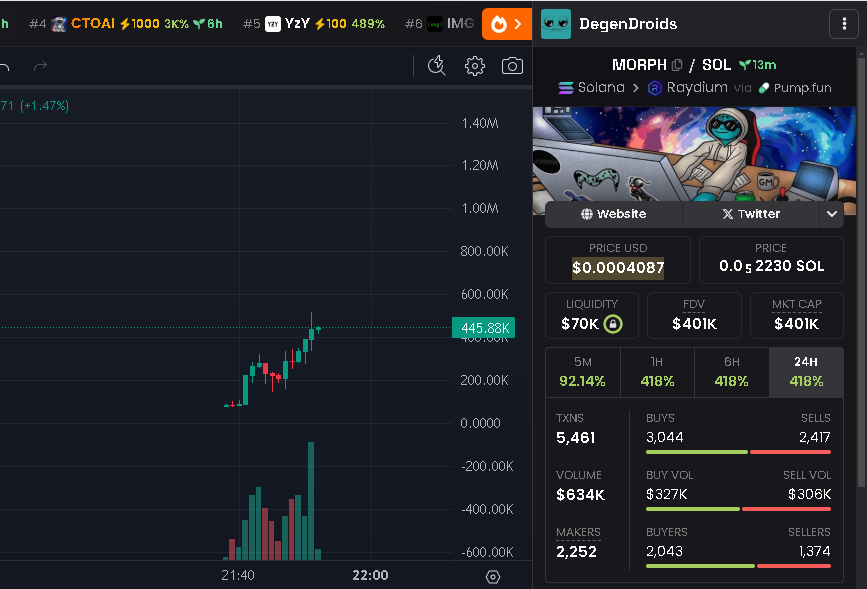Image resolution: width=867 pixels, height=589 pixels.
Task: Click the DegenDroids title text
Action: (628, 24)
